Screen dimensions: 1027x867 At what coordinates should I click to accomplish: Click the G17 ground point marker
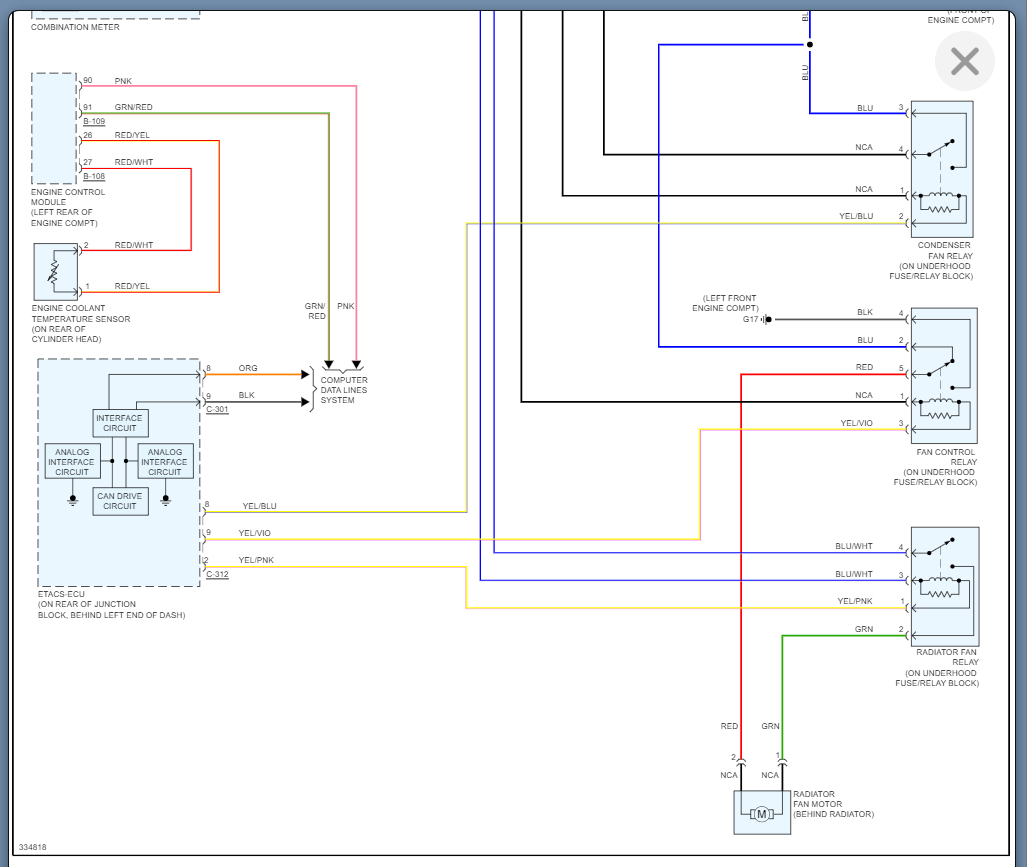[768, 319]
